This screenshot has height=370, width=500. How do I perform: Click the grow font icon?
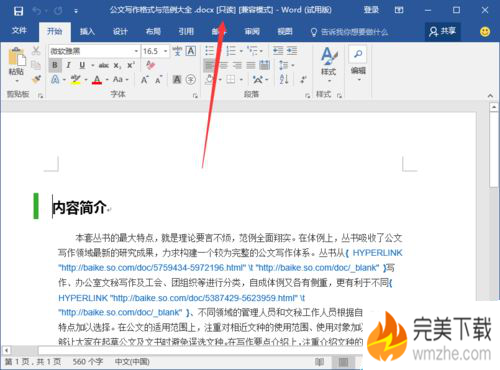[144, 80]
